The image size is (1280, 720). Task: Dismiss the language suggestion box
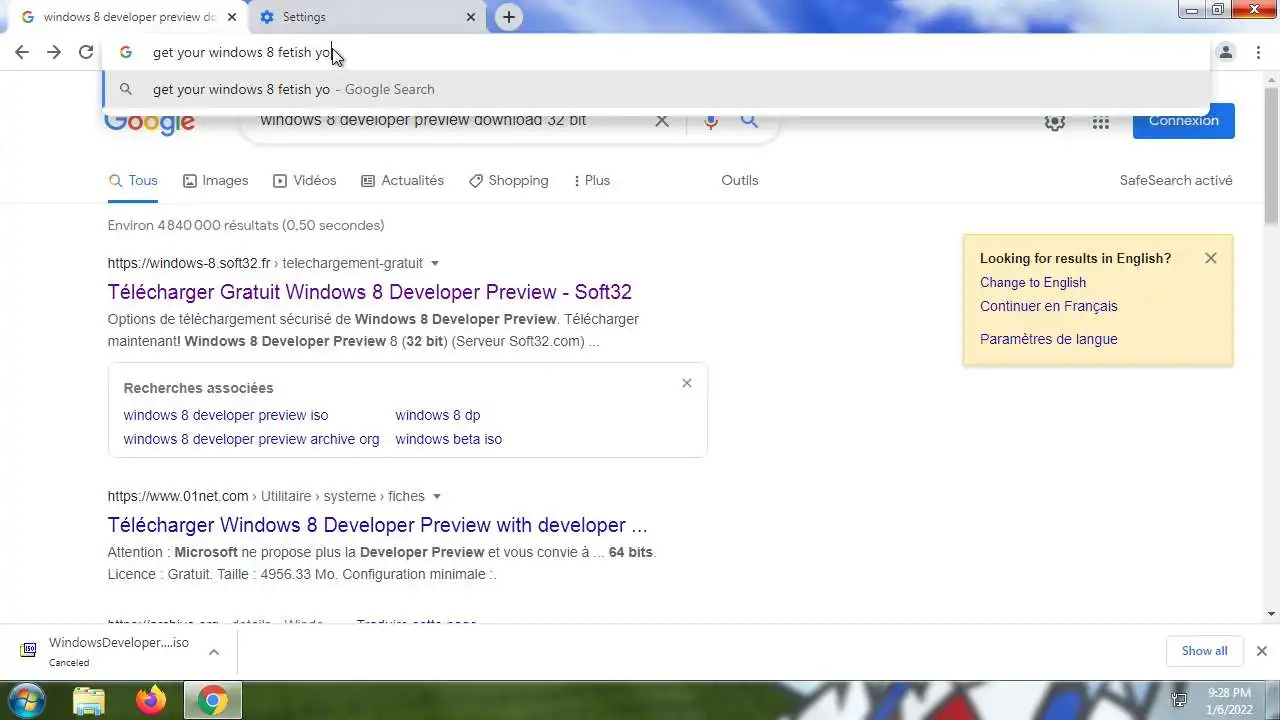pos(1211,258)
